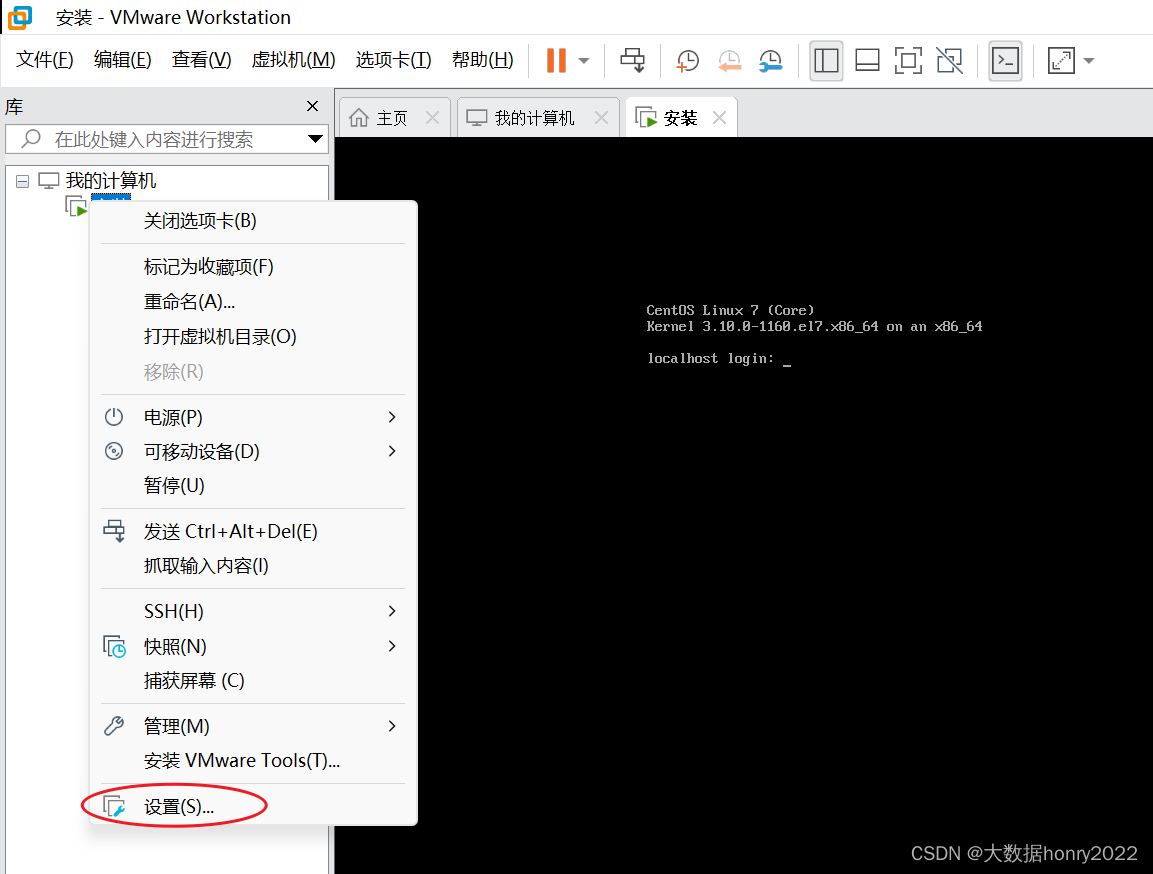Choose 安装 VMware Tools(T)... menu entry
The image size is (1153, 874).
[253, 761]
